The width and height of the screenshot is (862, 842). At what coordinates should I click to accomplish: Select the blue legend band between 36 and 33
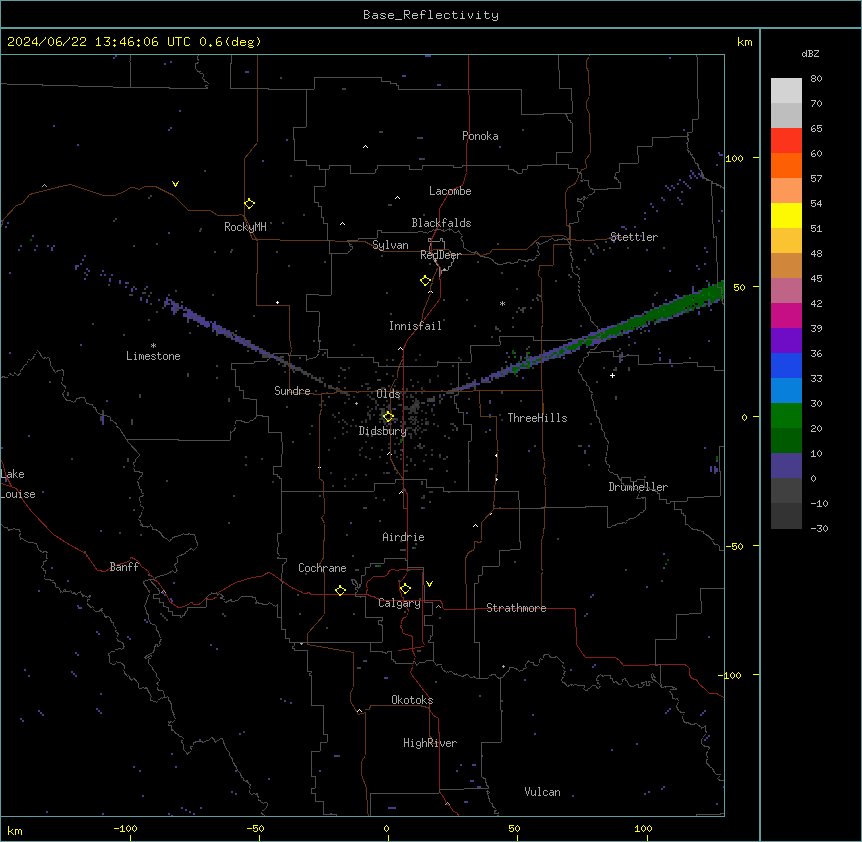click(786, 365)
